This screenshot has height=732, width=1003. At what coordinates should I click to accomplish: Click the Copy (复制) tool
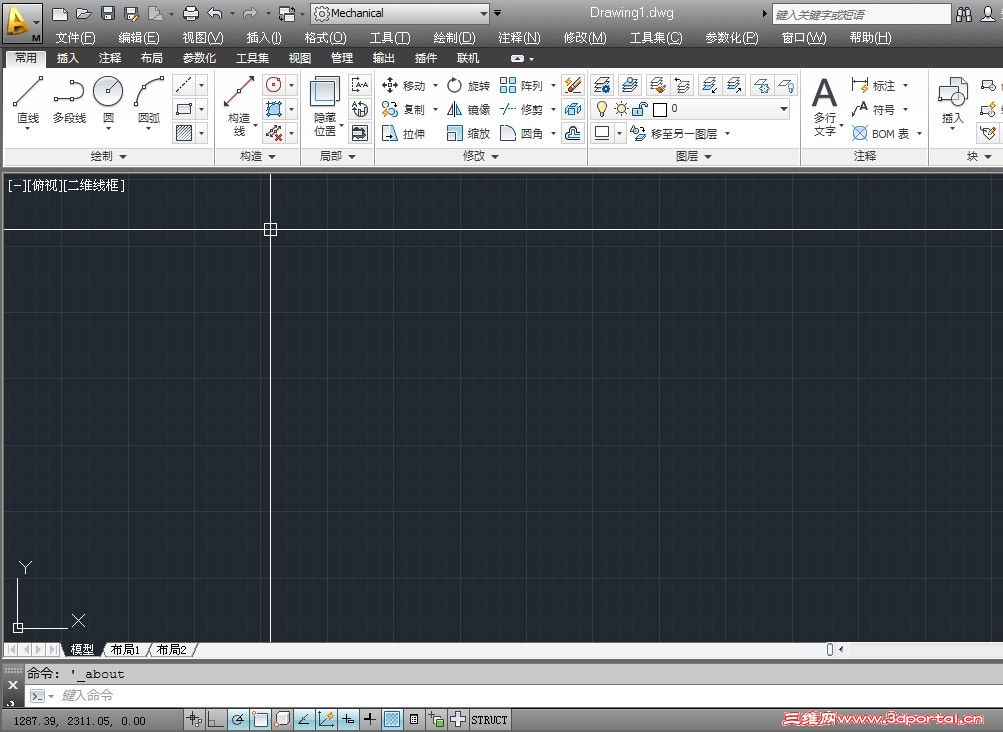pos(404,109)
